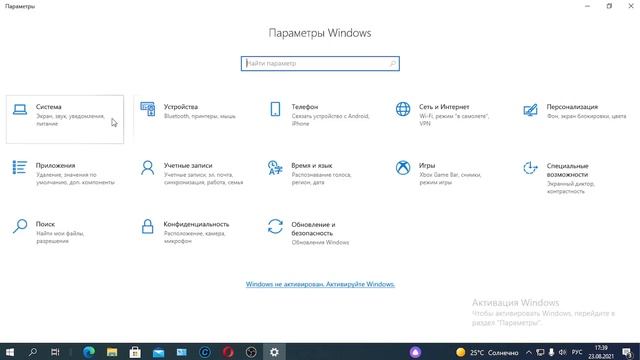
Task: Launch Opera browser from the taskbar
Action: (x=228, y=352)
